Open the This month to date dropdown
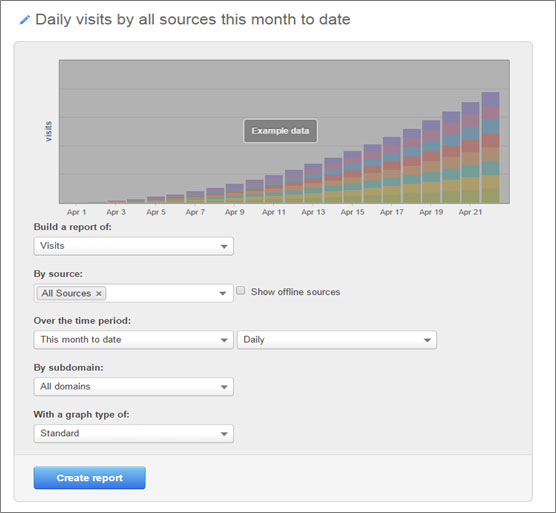The width and height of the screenshot is (556, 513). coord(133,340)
